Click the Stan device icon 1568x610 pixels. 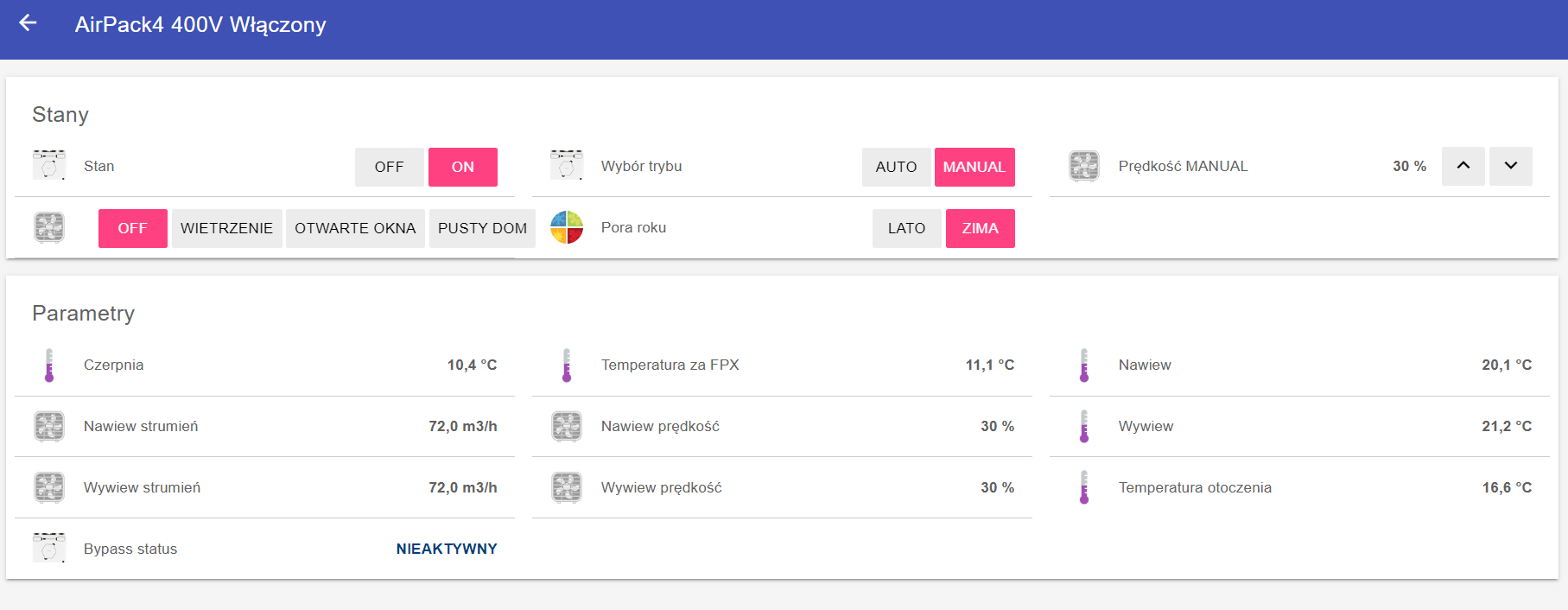[49, 165]
